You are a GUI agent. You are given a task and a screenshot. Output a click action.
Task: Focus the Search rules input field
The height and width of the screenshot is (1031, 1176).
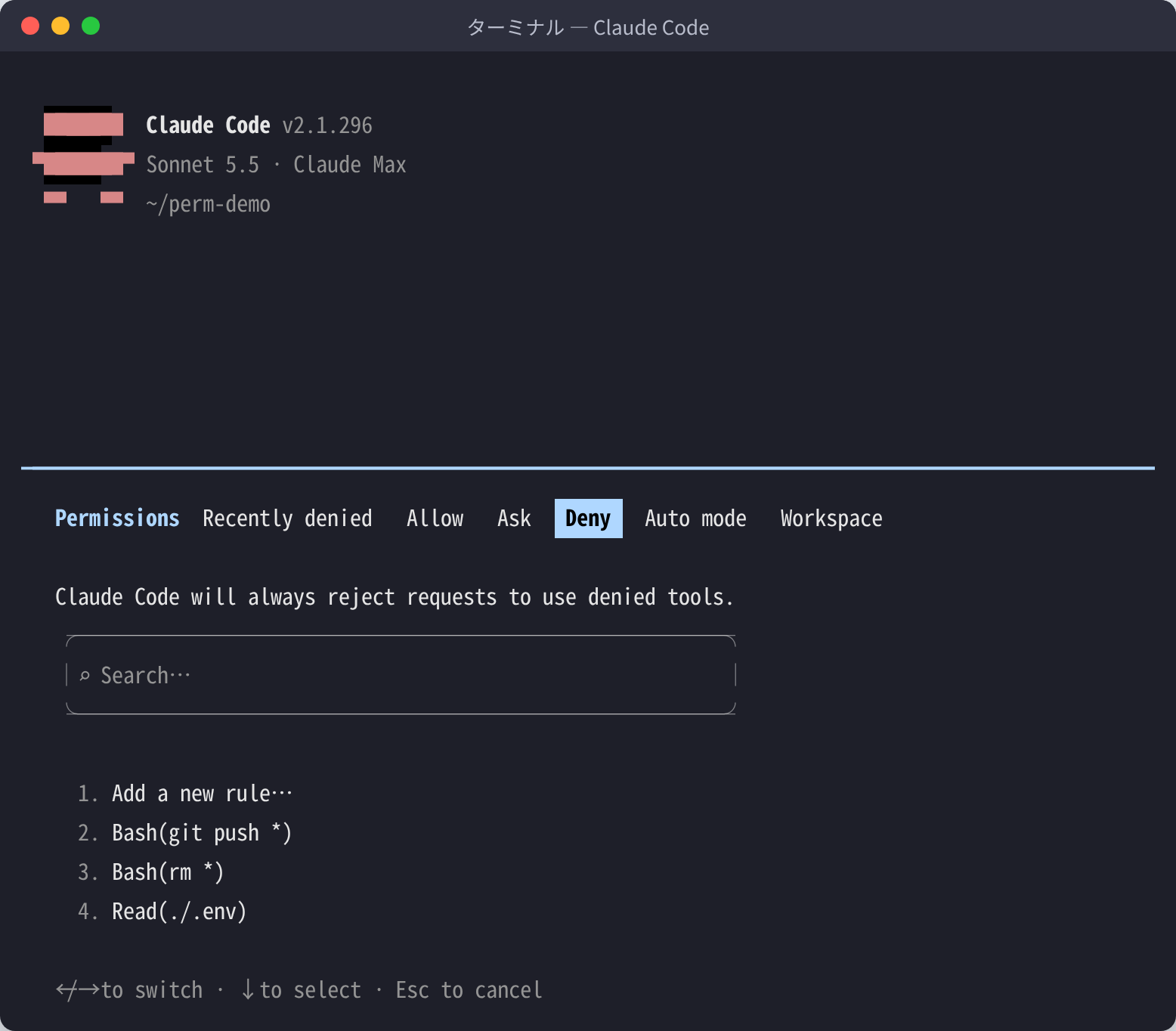coord(401,675)
